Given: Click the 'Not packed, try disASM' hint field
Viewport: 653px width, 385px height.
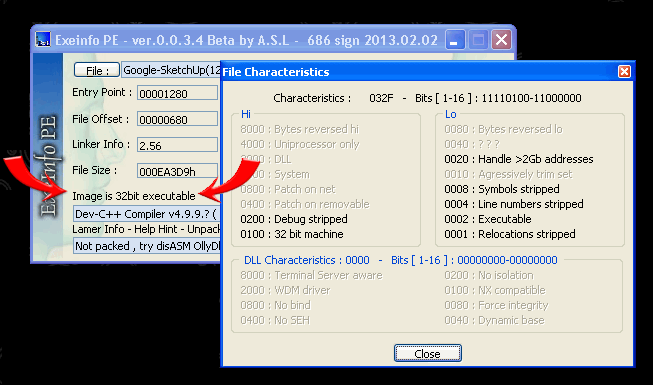Looking at the screenshot, I should point(147,246).
